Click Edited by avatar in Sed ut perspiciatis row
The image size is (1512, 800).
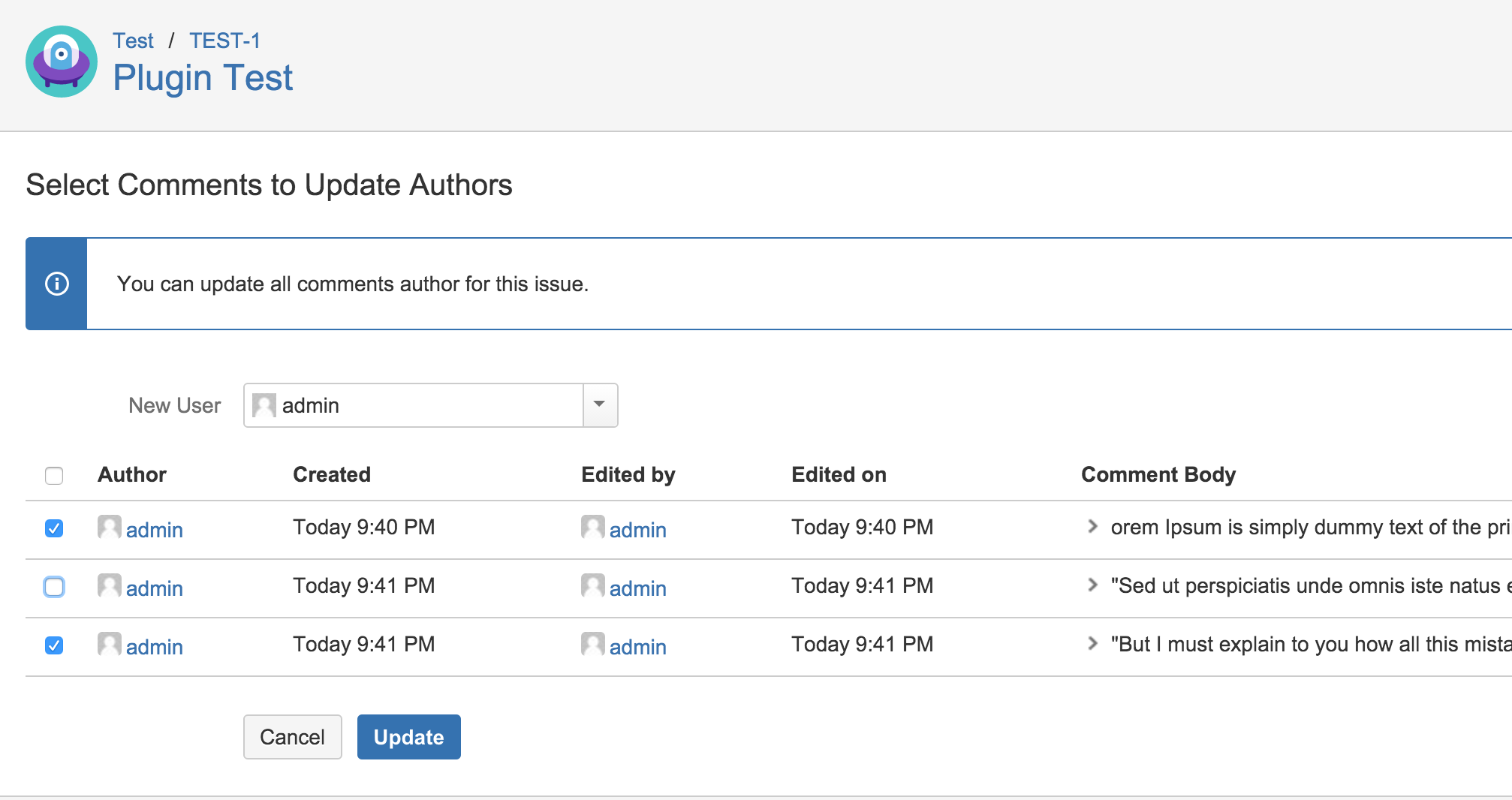point(593,585)
